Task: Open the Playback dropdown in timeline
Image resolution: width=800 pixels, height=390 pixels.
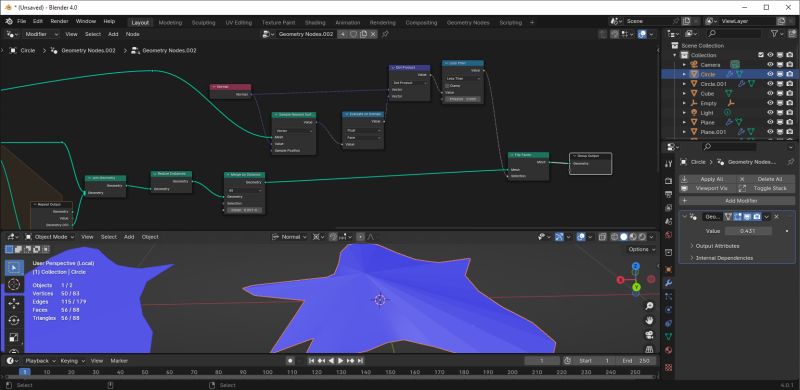Action: coord(40,360)
